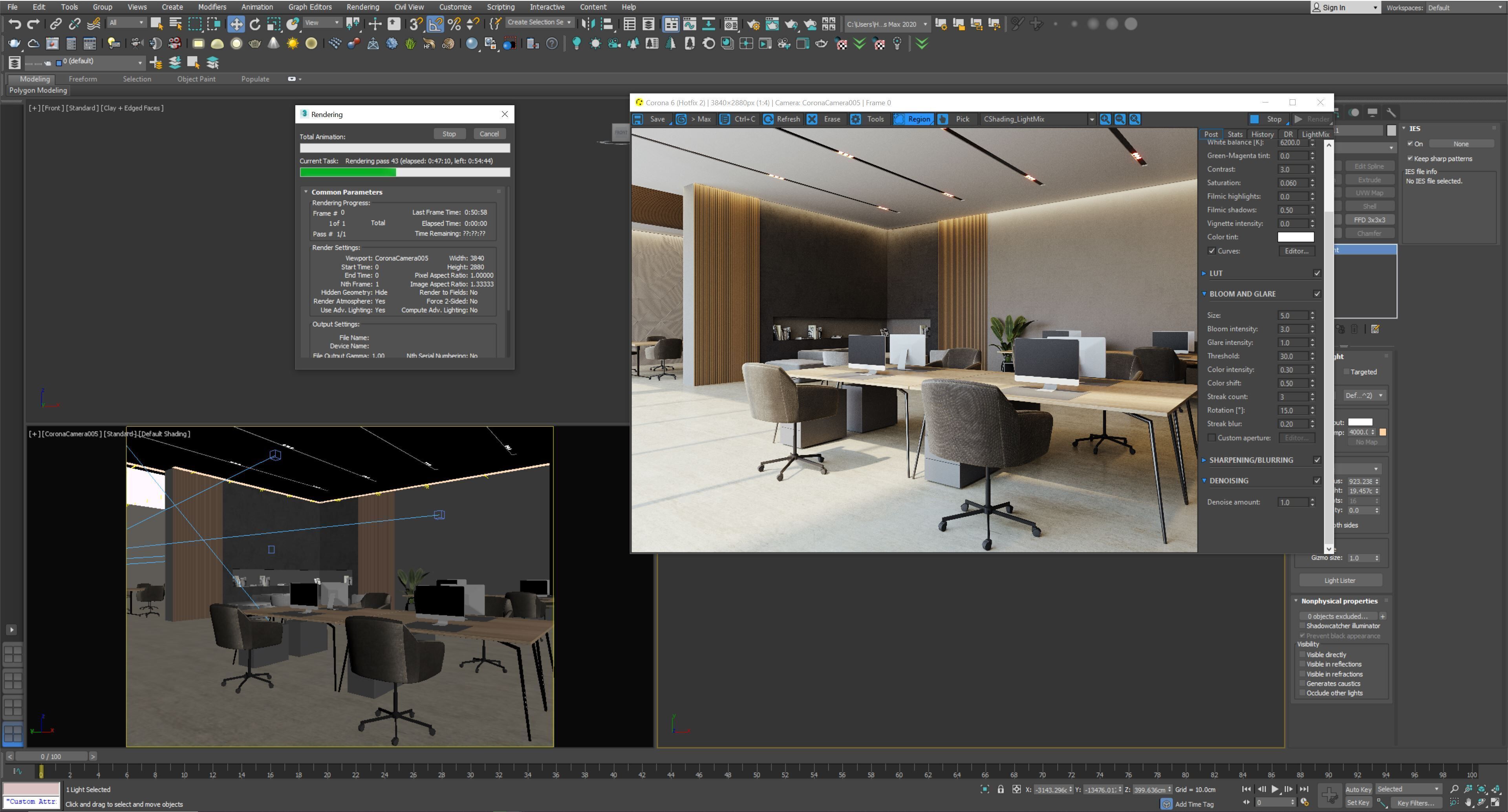Toggle Keep sharp patterns checkbox
This screenshot has width=1508, height=812.
point(1410,158)
